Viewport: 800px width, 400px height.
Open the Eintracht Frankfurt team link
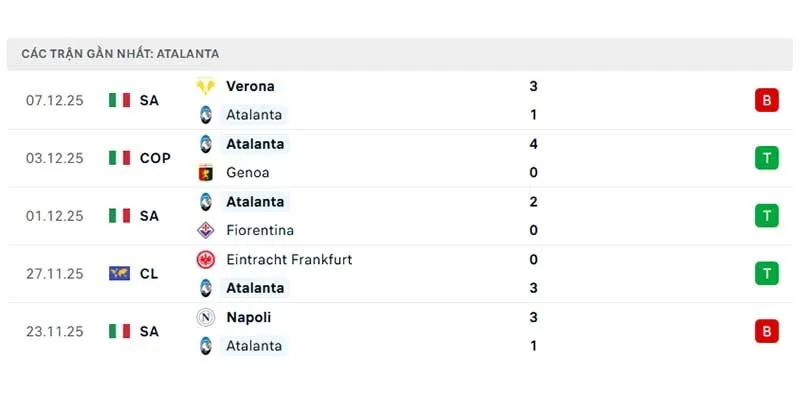(x=289, y=260)
